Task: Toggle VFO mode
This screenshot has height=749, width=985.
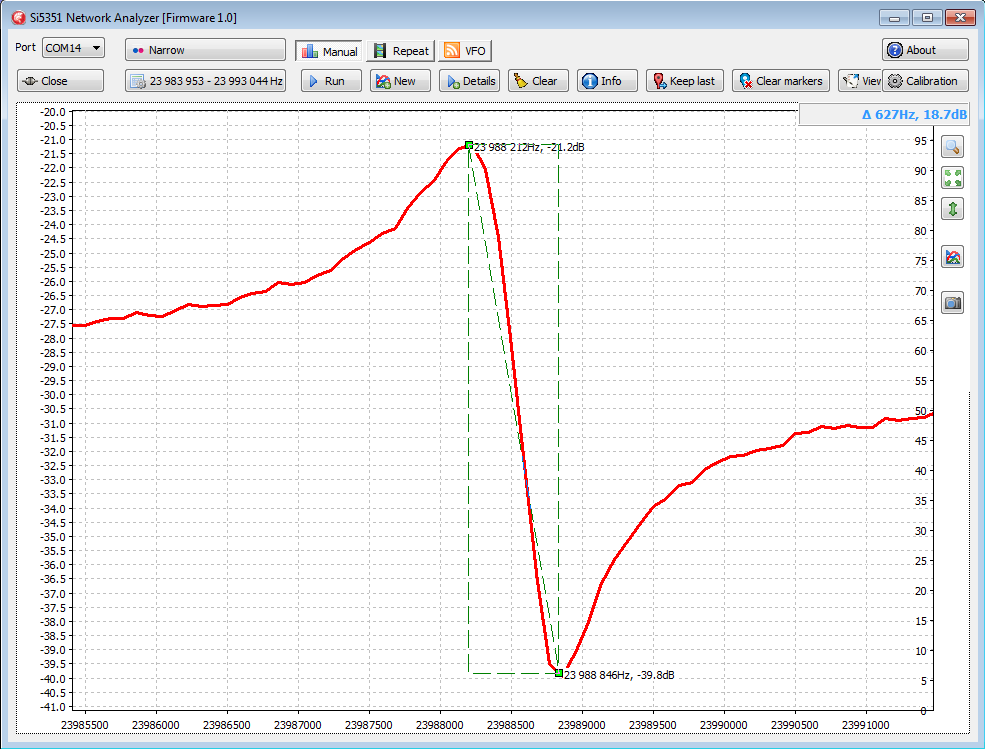Action: tap(465, 51)
